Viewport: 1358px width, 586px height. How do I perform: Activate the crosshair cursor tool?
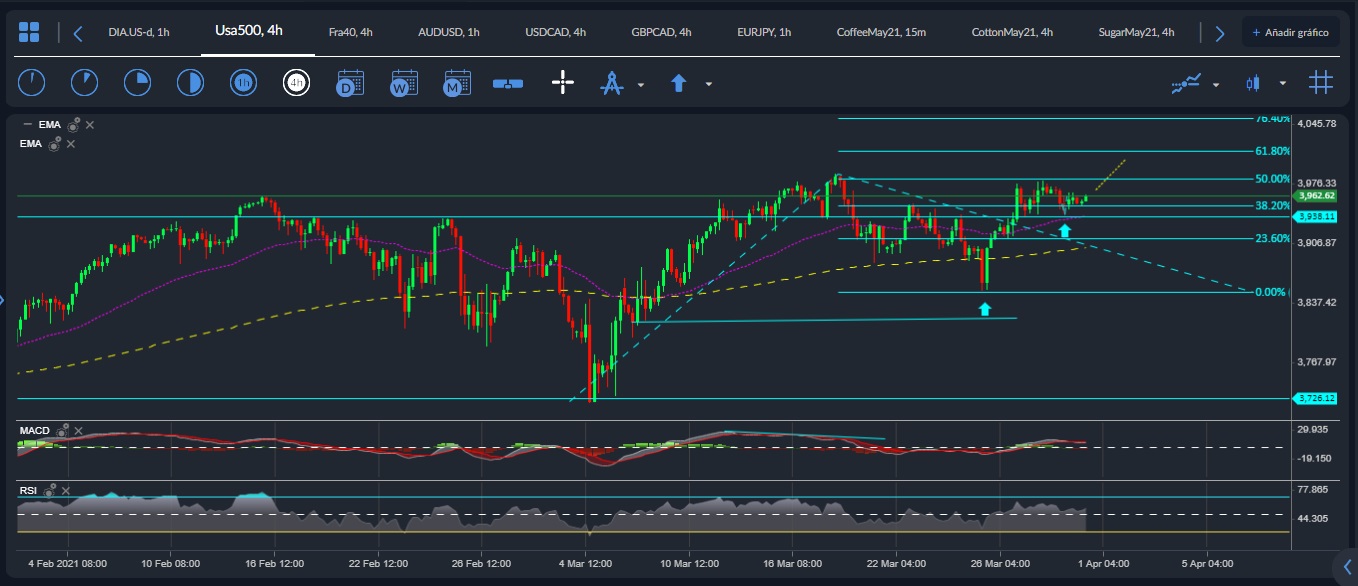pos(563,83)
